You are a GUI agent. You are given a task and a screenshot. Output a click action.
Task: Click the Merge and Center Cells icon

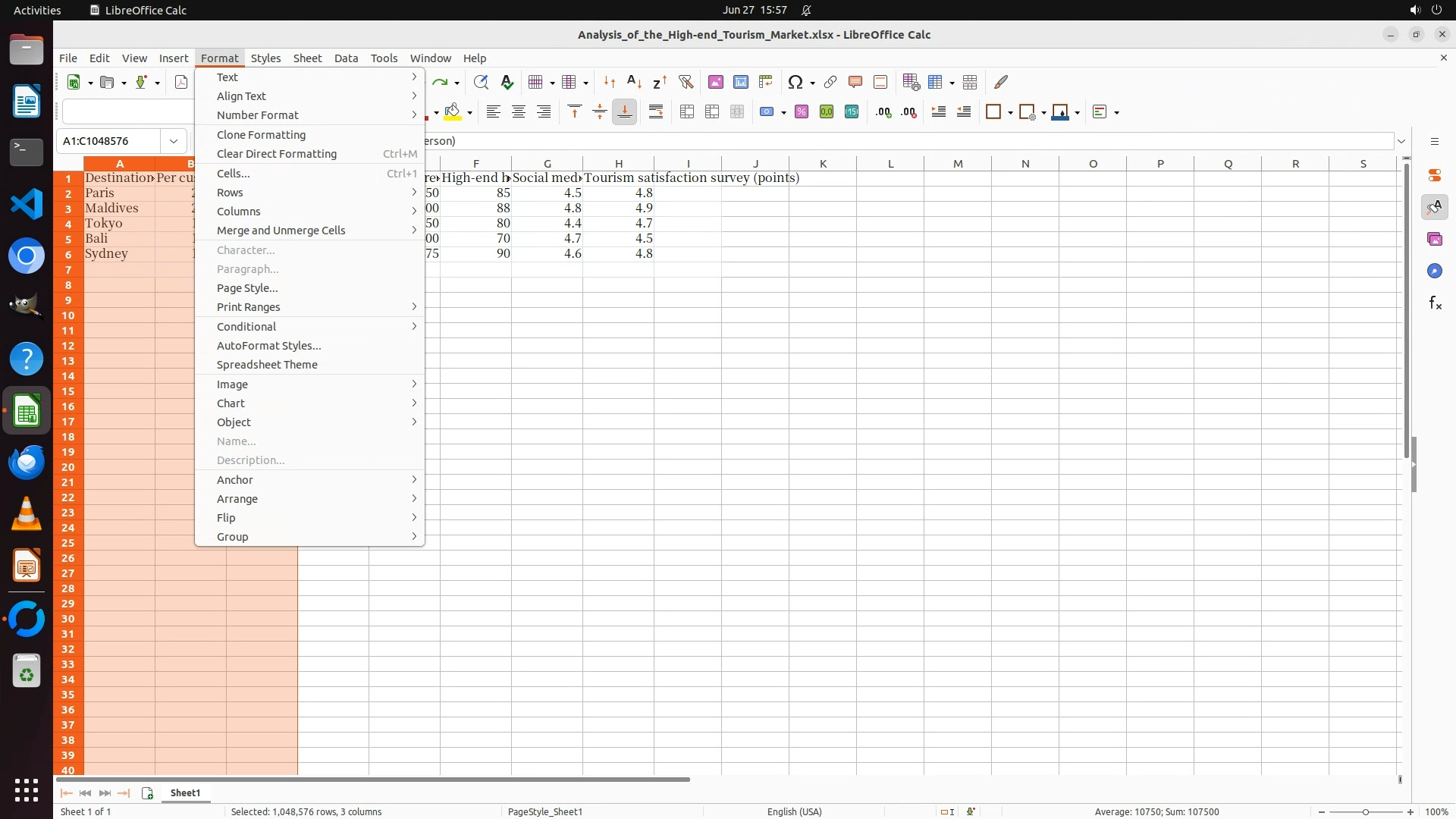(687, 112)
